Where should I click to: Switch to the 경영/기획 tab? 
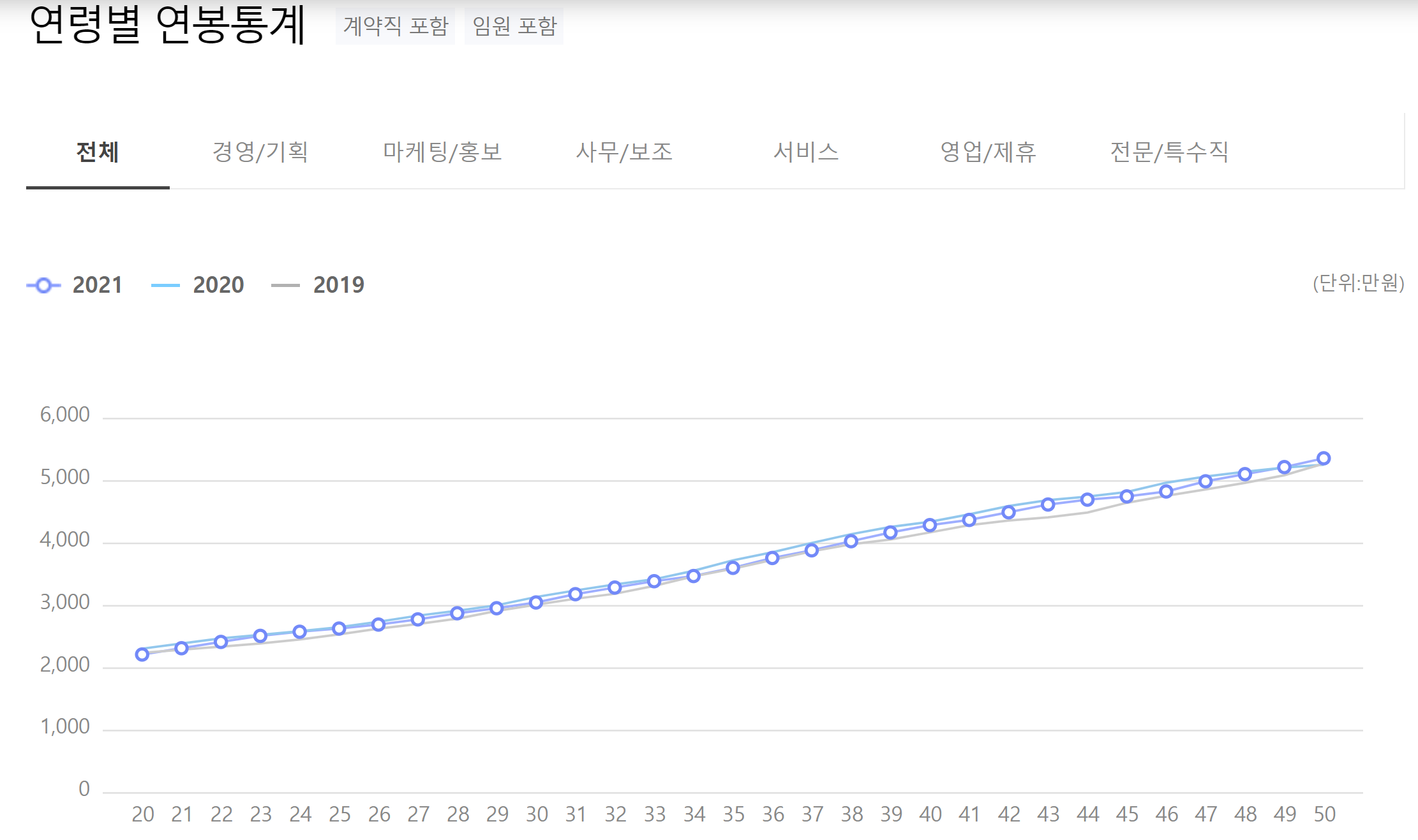click(x=260, y=152)
